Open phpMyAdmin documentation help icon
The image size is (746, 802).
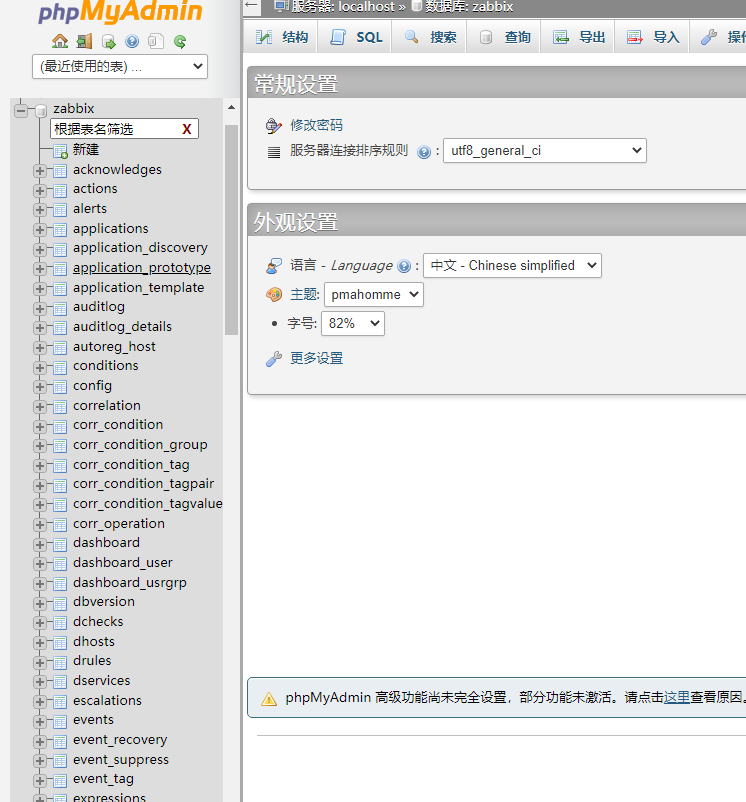(132, 42)
